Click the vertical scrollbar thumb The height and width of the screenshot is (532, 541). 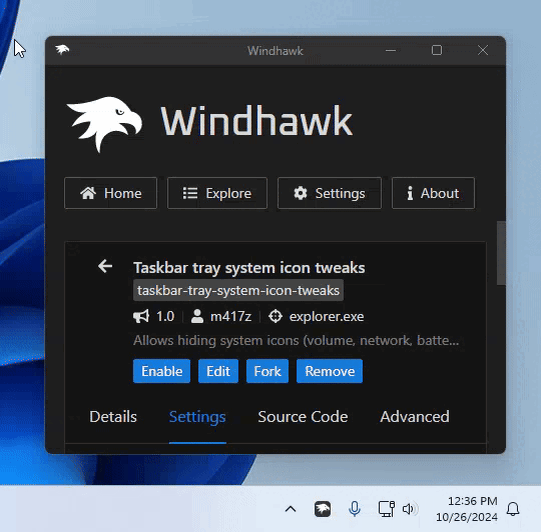(501, 253)
